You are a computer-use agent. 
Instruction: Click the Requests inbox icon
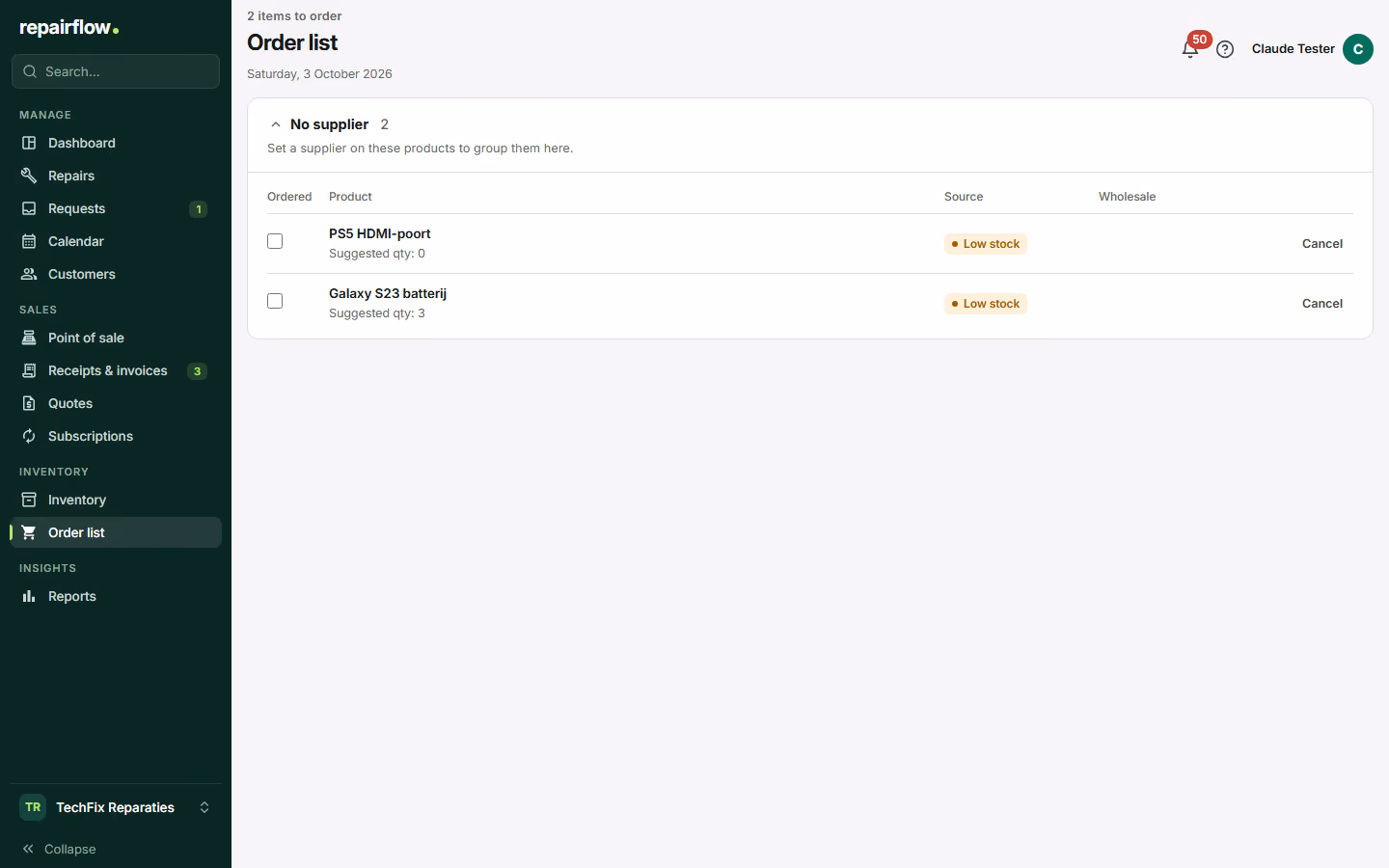click(29, 208)
